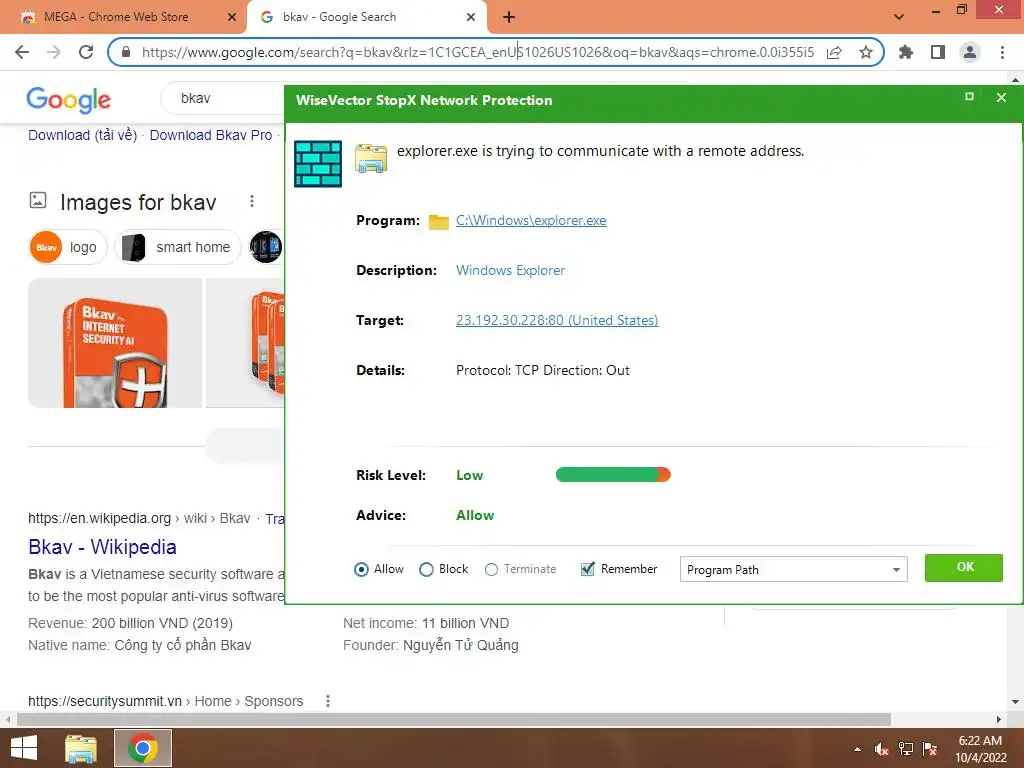This screenshot has height=768, width=1024.
Task: Open Download Bkav Pro link
Action: tap(211, 135)
